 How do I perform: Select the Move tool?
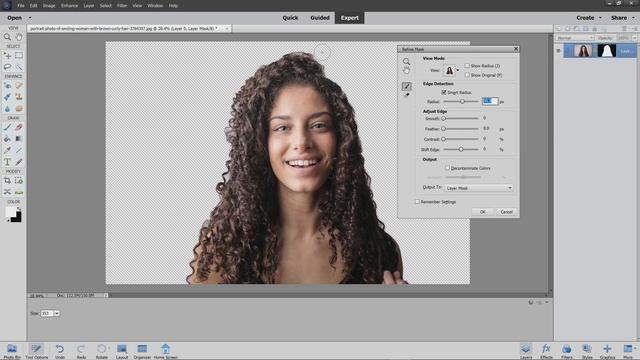click(x=7, y=55)
